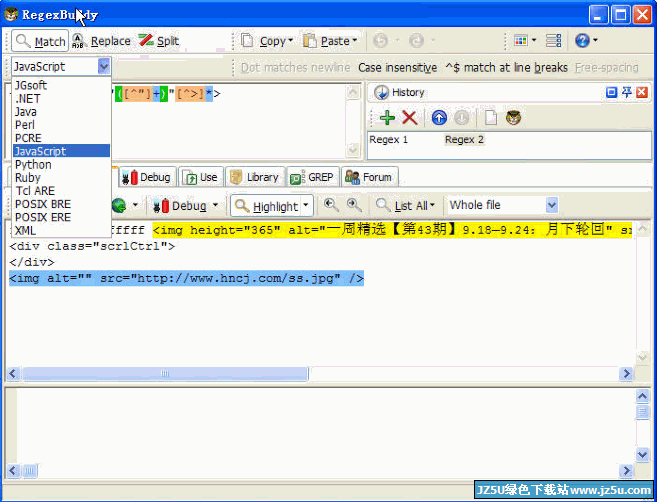Click scroll down arrow in bottom results pane
Screen dimensions: 657x502
click(642, 454)
